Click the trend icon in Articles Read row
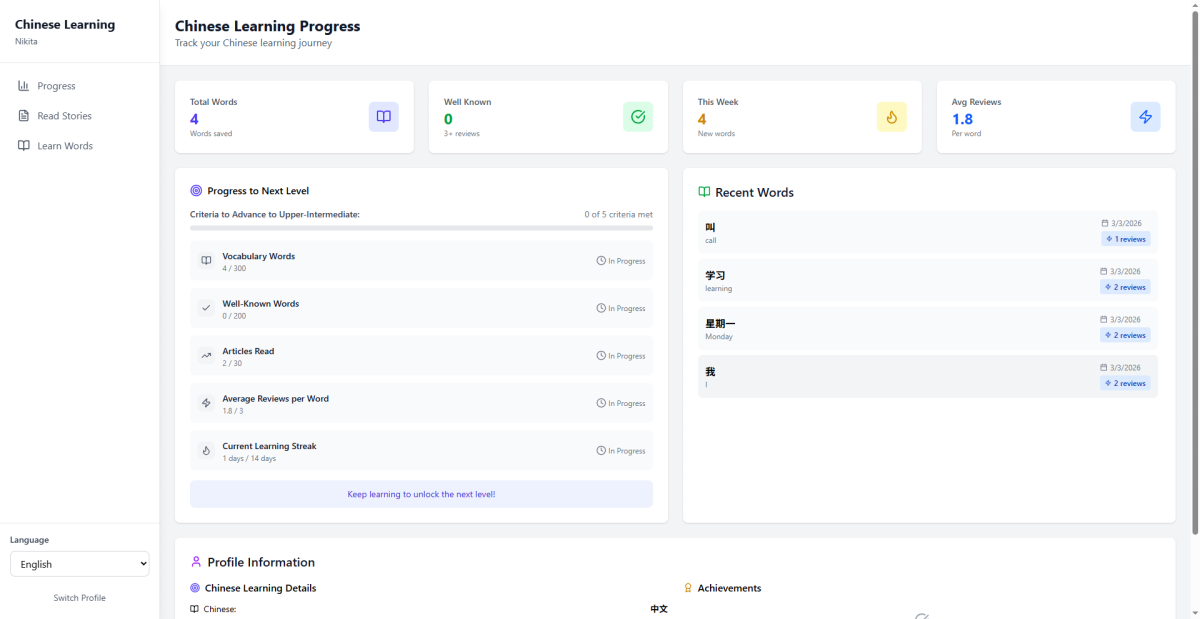 [x=206, y=356]
